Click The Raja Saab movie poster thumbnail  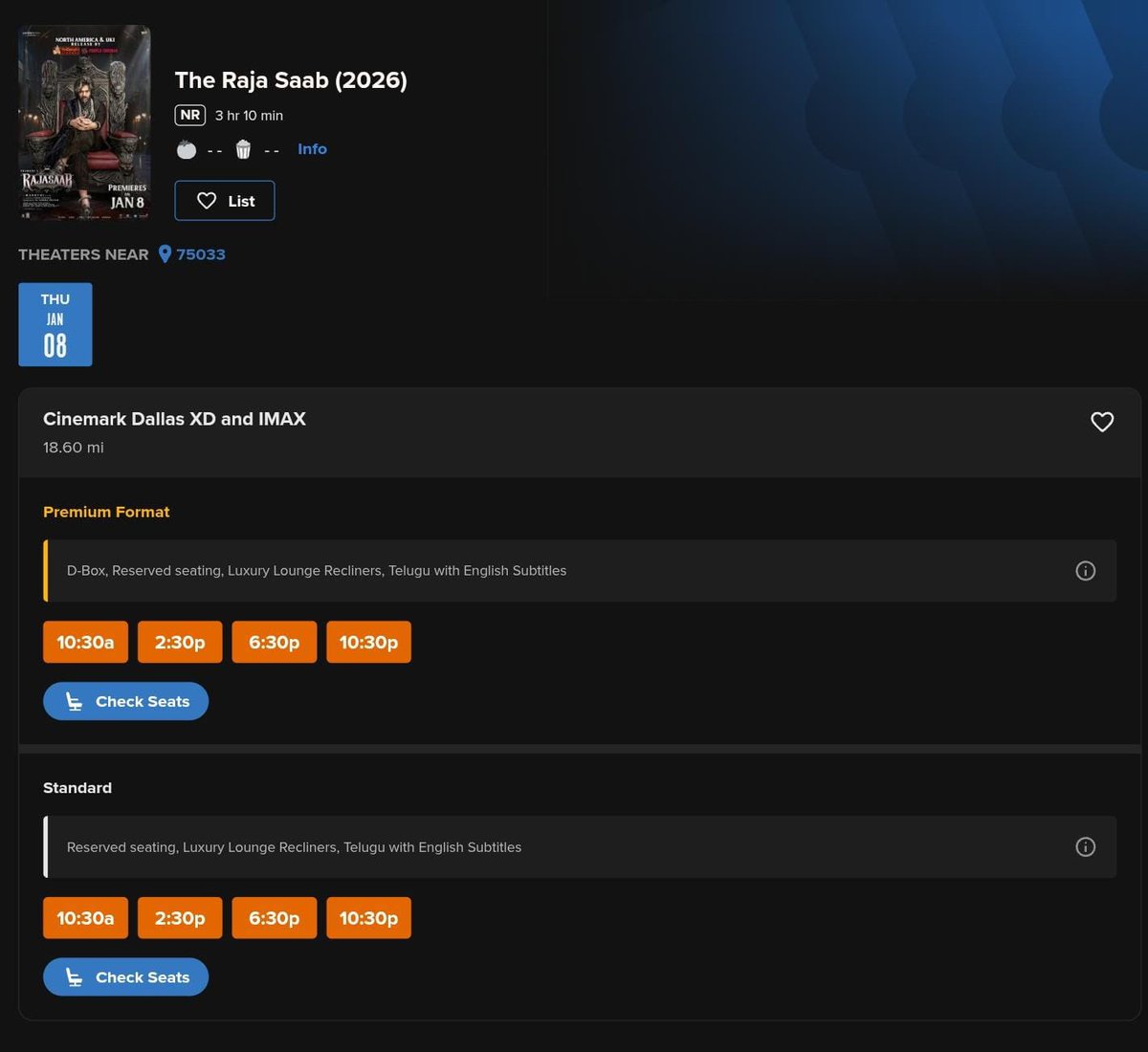click(x=84, y=123)
